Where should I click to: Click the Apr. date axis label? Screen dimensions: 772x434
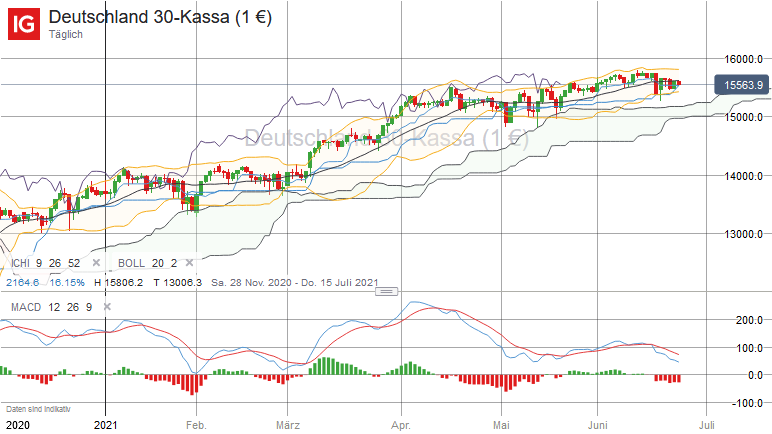pos(401,425)
